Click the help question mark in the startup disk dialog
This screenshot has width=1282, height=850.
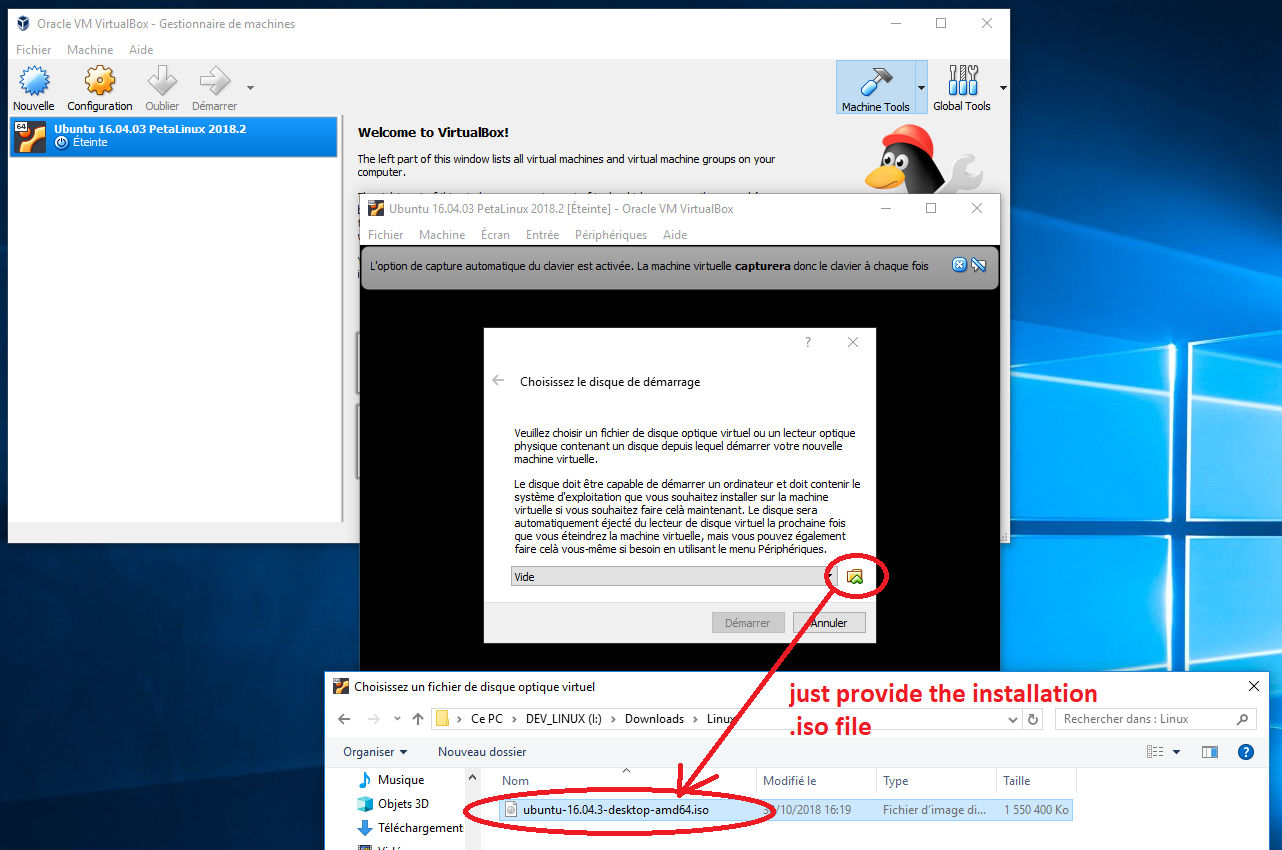tap(808, 342)
